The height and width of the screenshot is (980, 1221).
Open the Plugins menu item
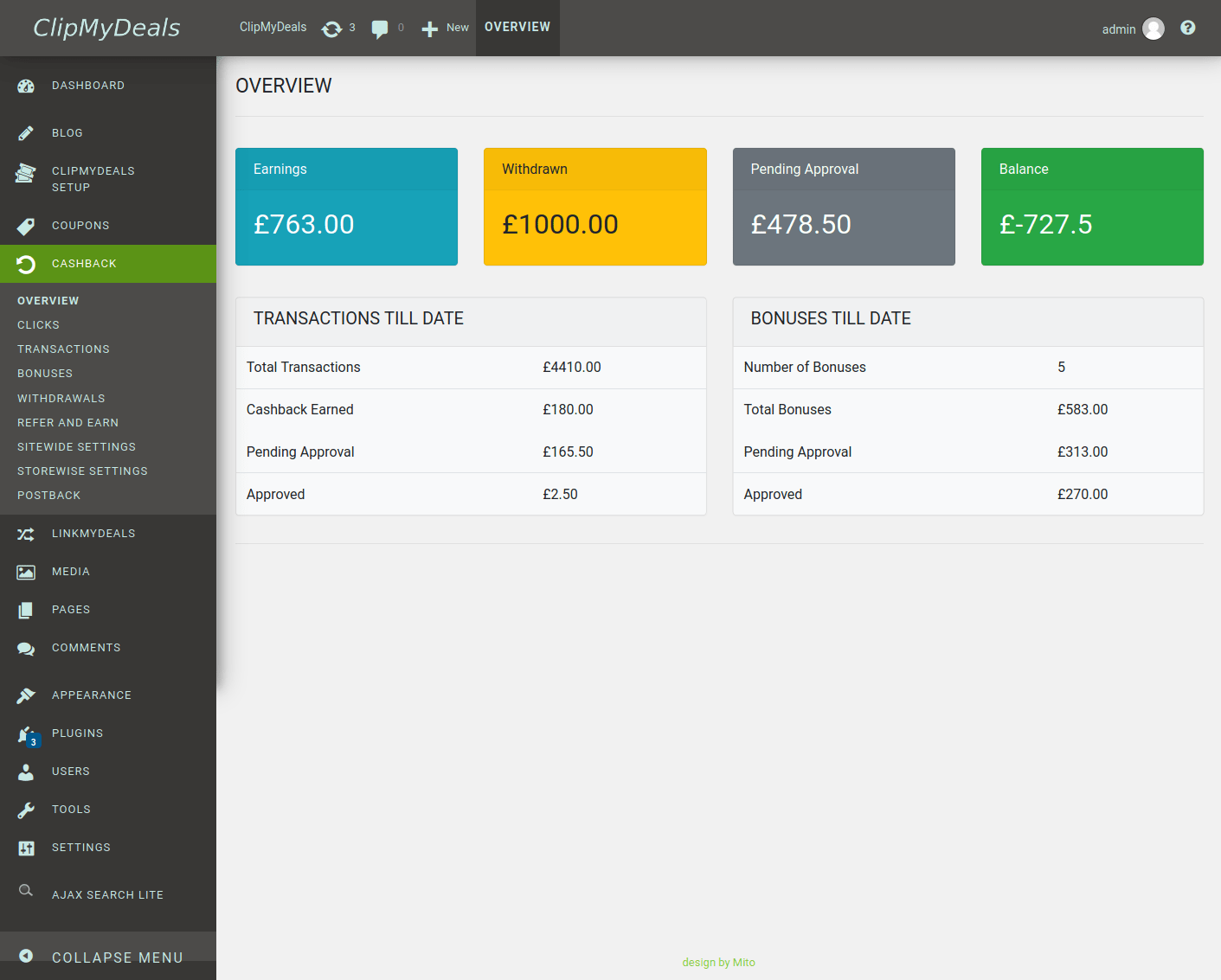pyautogui.click(x=108, y=733)
